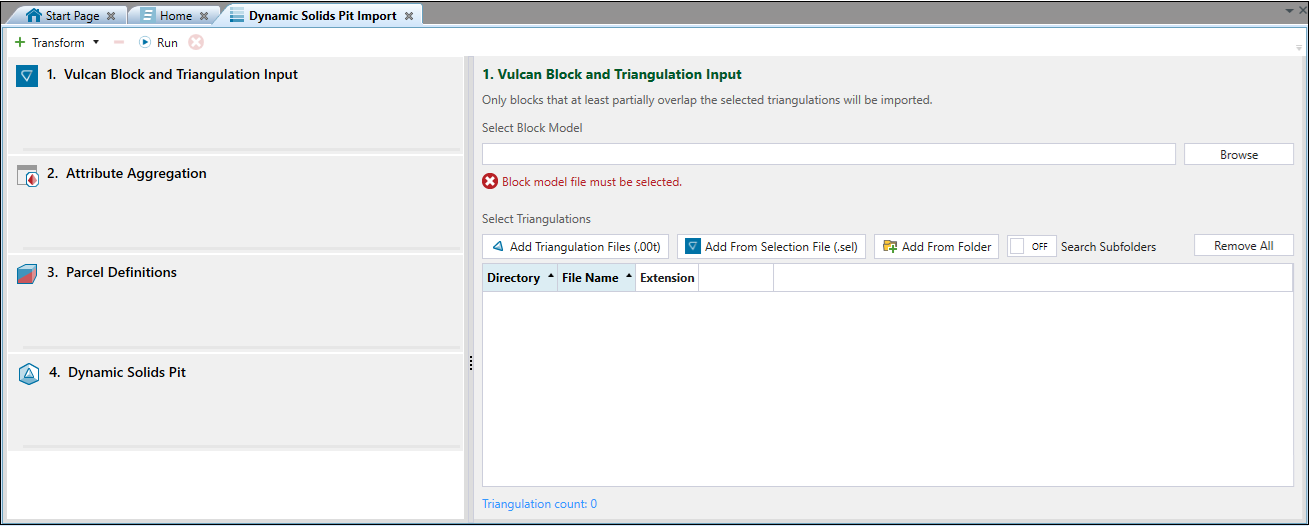
Task: Browse for a block model file
Action: (1239, 155)
